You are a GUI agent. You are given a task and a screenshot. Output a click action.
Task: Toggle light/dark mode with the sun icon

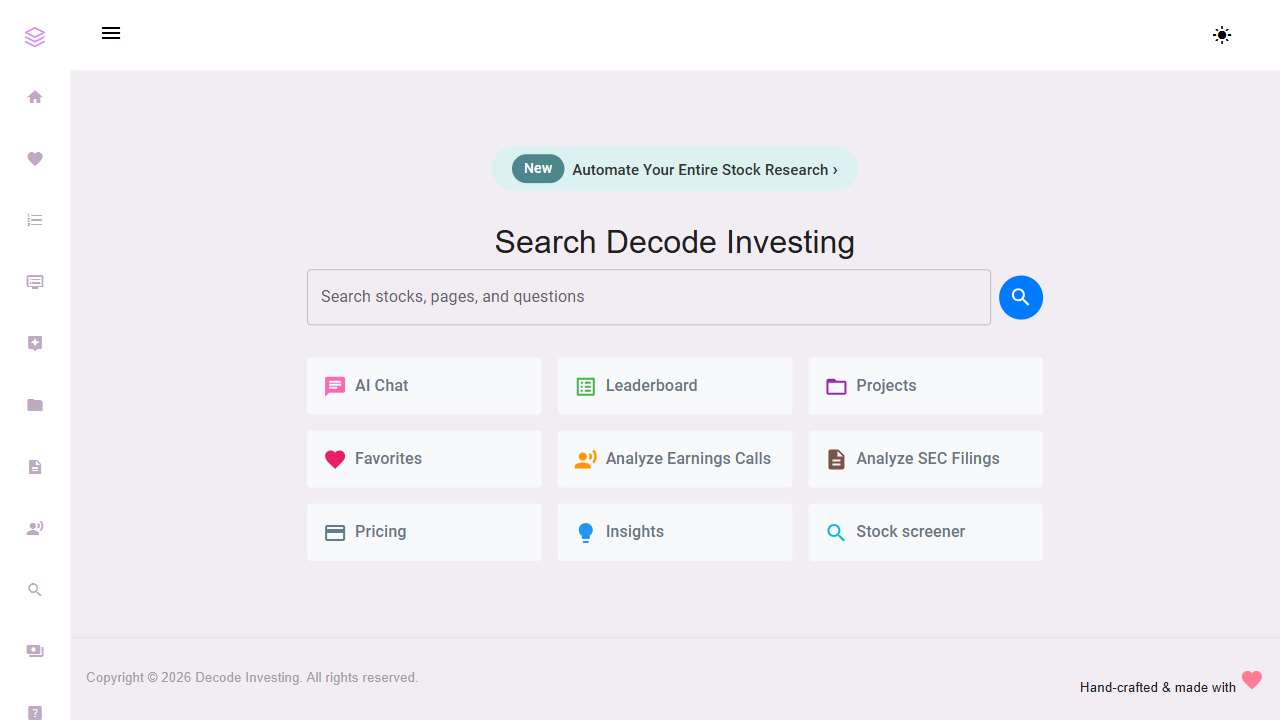click(1222, 35)
